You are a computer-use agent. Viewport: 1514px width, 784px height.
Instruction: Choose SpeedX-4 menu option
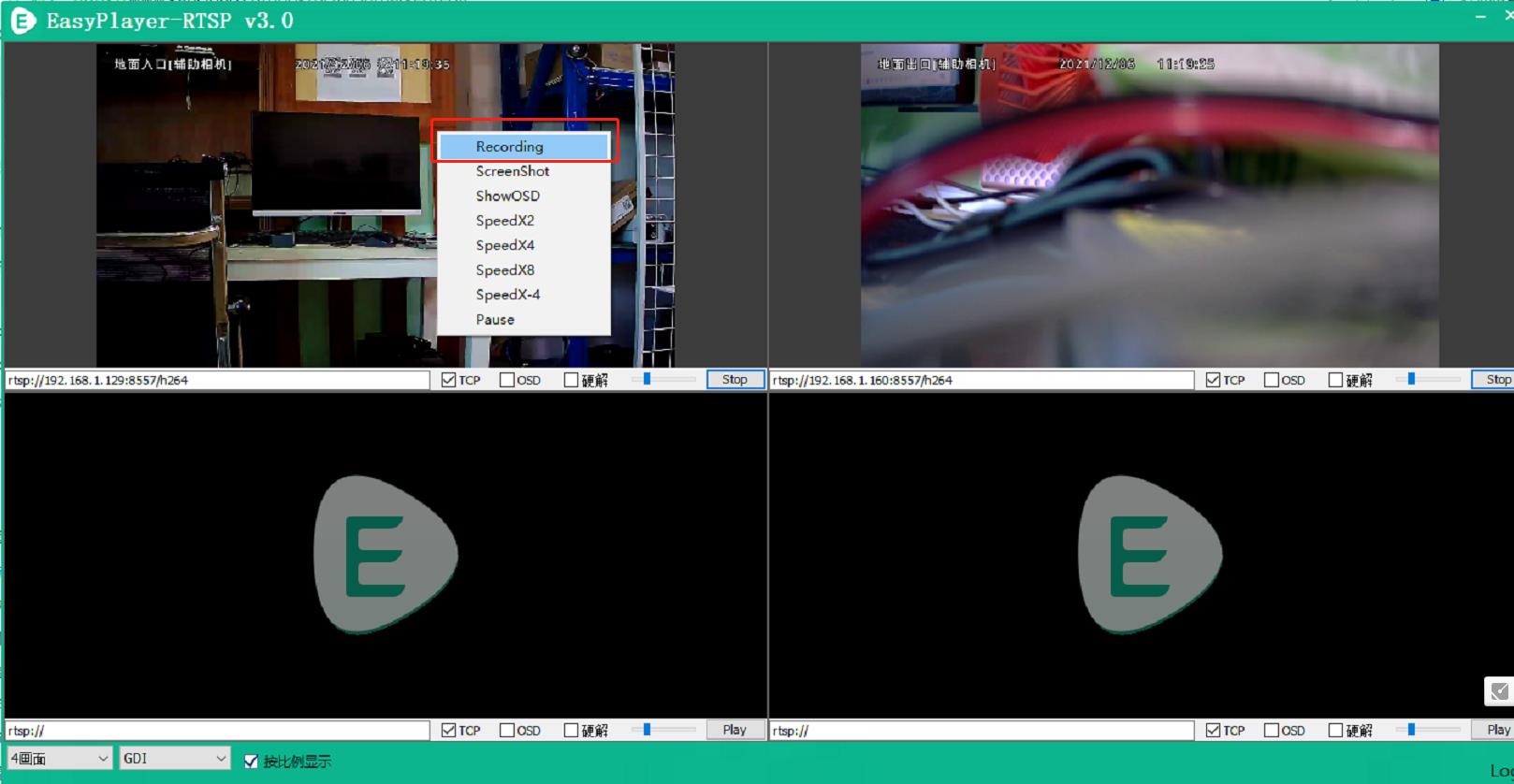[x=524, y=295]
